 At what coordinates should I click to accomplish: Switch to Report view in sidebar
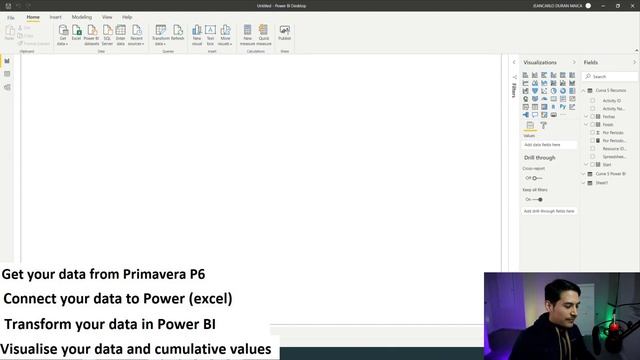tap(7, 61)
